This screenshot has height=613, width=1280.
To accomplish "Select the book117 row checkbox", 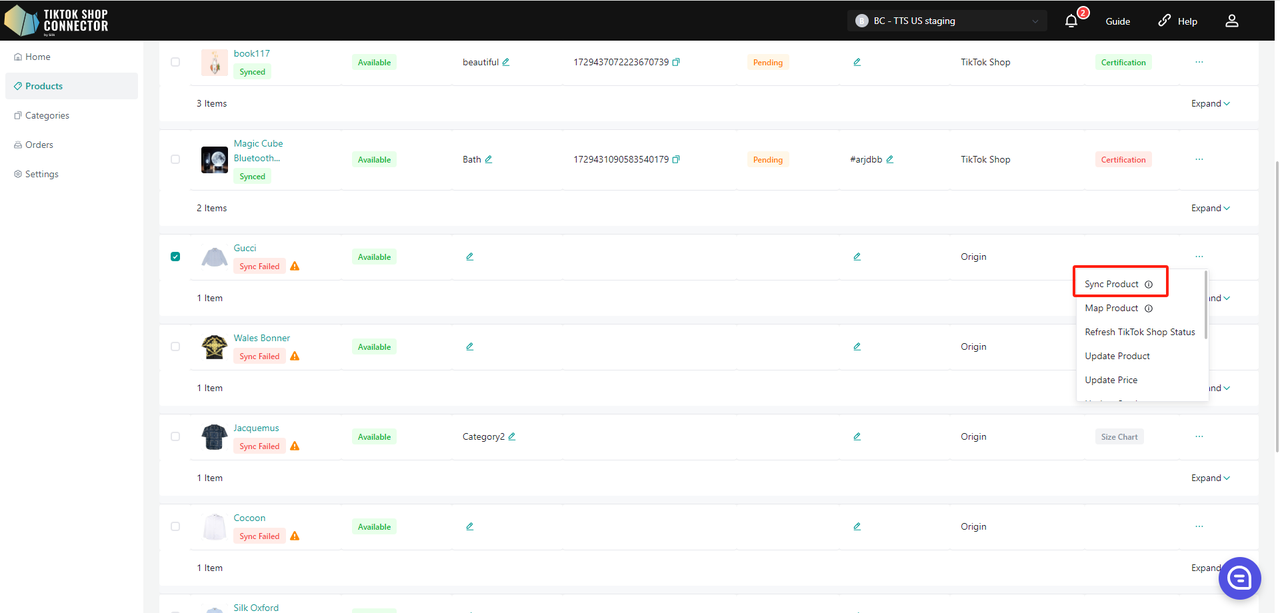I will click(175, 62).
